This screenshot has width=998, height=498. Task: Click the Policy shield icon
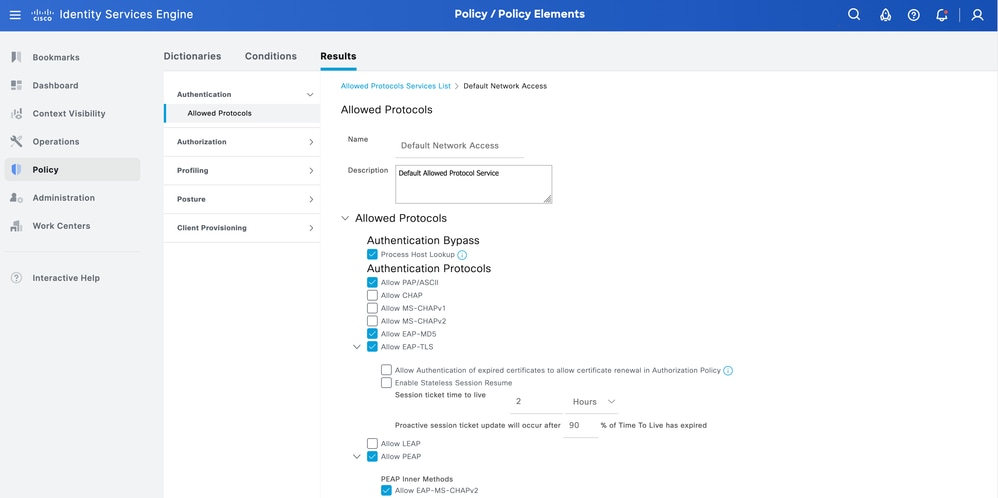click(x=17, y=169)
